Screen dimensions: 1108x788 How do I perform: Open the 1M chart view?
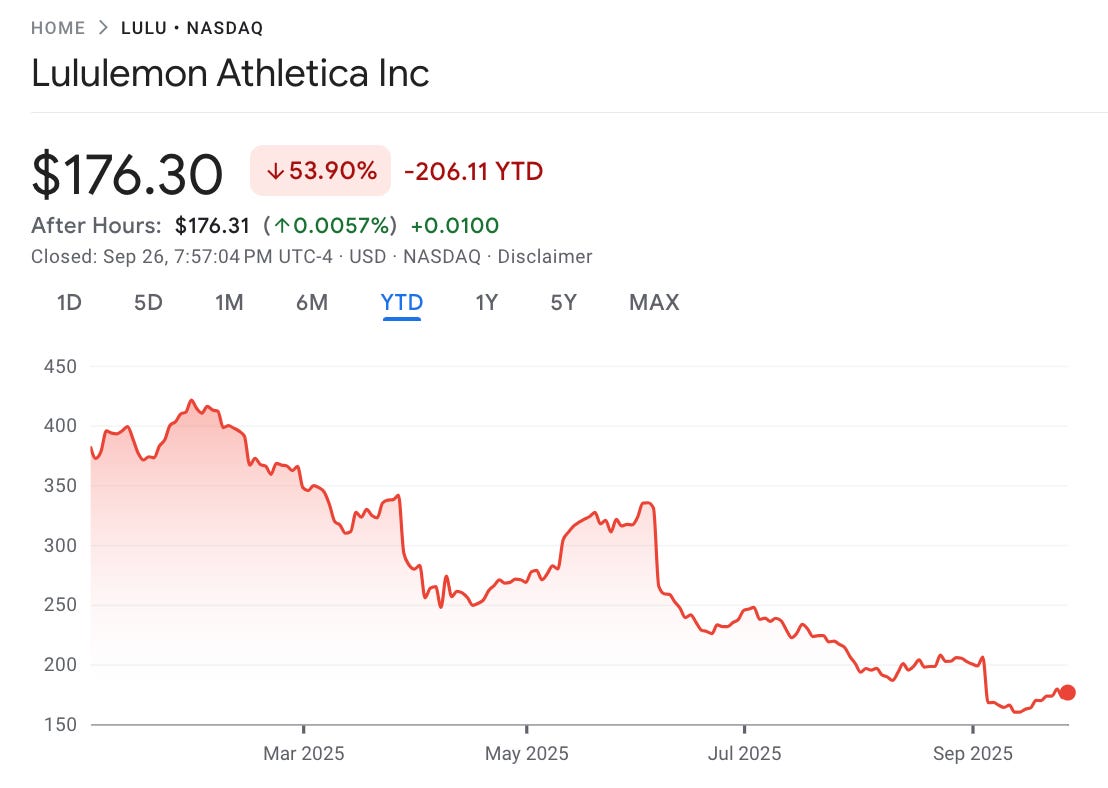(229, 302)
